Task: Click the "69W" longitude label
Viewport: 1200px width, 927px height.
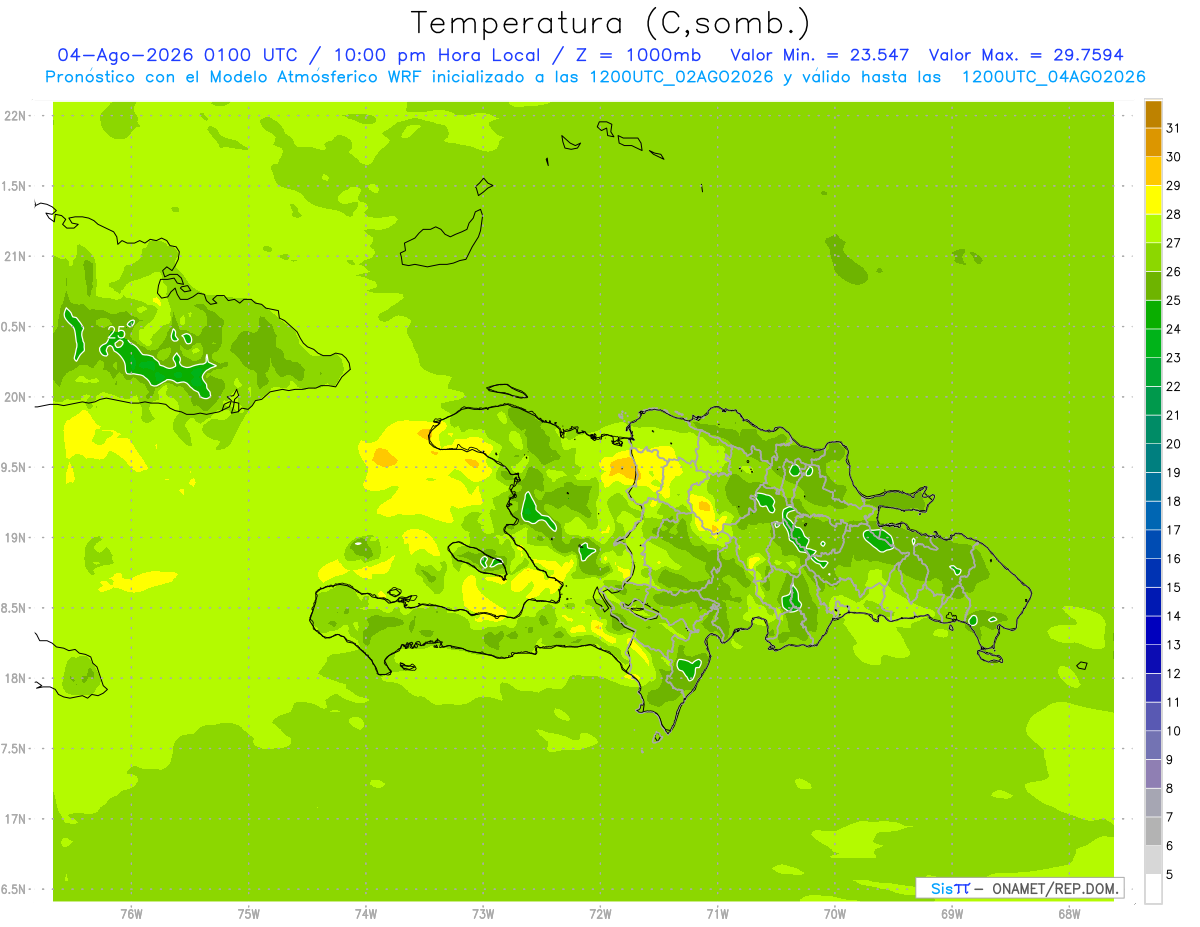Action: click(x=952, y=914)
